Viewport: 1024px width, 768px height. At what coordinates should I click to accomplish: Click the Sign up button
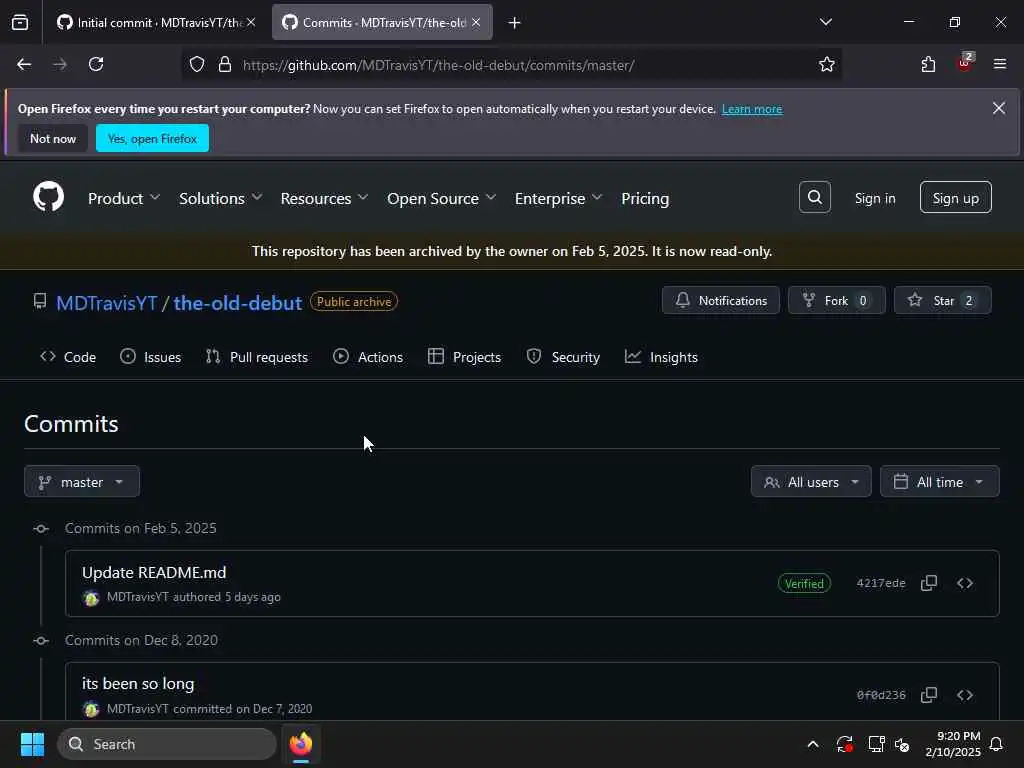click(x=955, y=197)
